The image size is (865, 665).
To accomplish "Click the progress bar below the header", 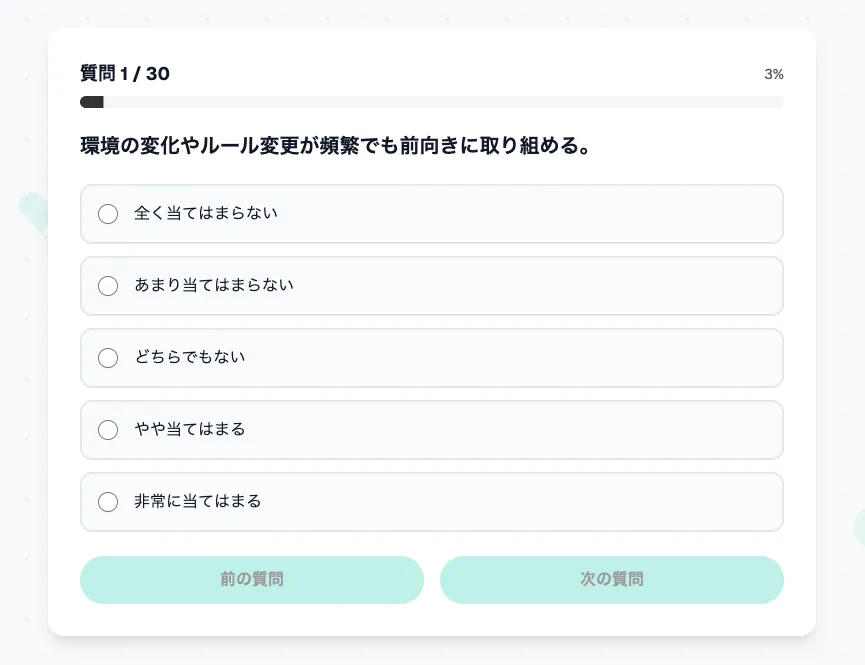I will [432, 101].
